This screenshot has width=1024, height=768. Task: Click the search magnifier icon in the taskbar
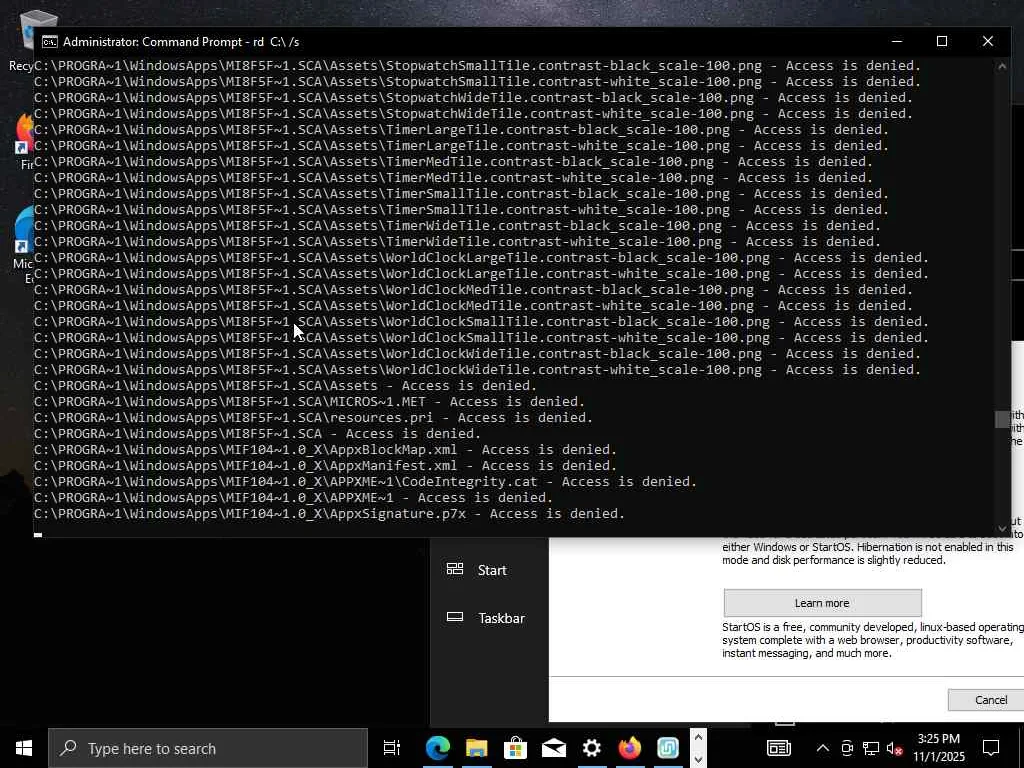click(x=69, y=748)
